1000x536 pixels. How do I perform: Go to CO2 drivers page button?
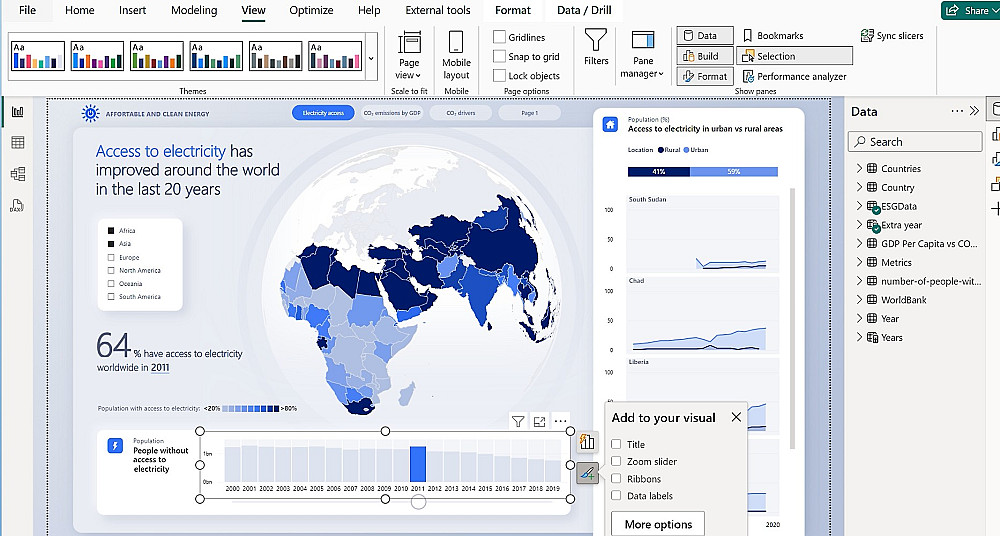point(460,113)
